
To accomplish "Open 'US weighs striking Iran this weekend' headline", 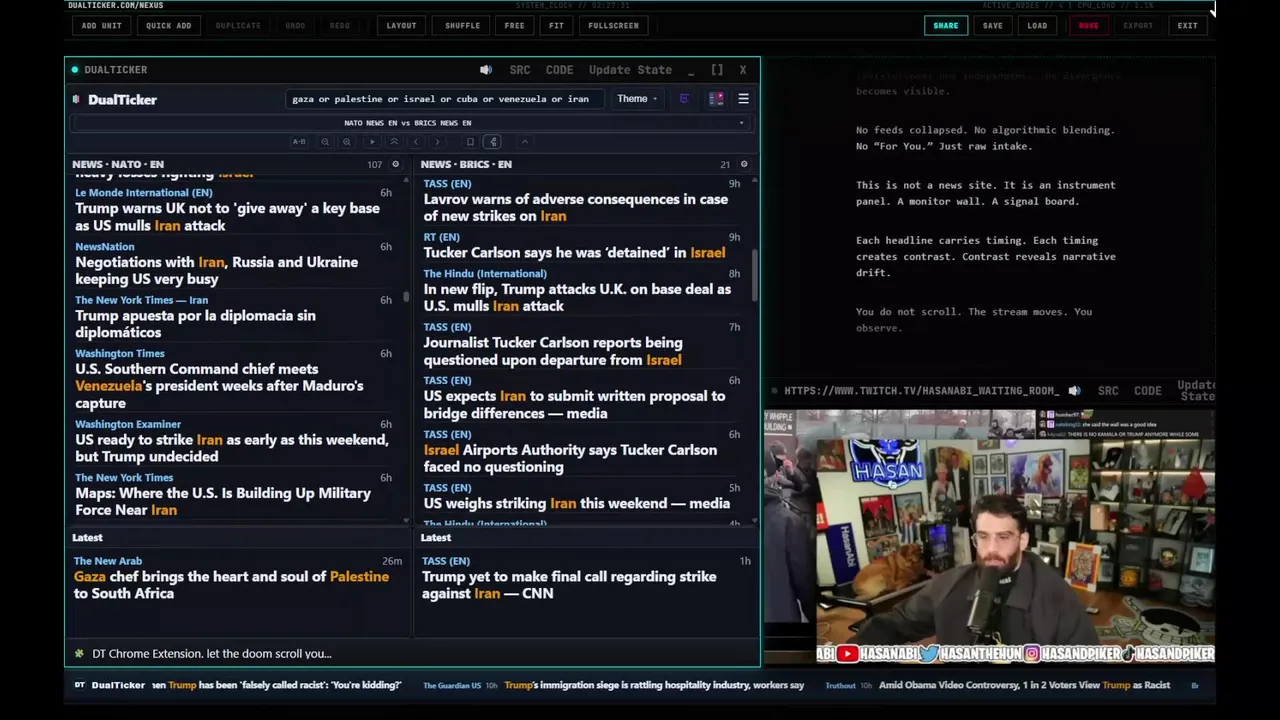I will click(x=576, y=503).
